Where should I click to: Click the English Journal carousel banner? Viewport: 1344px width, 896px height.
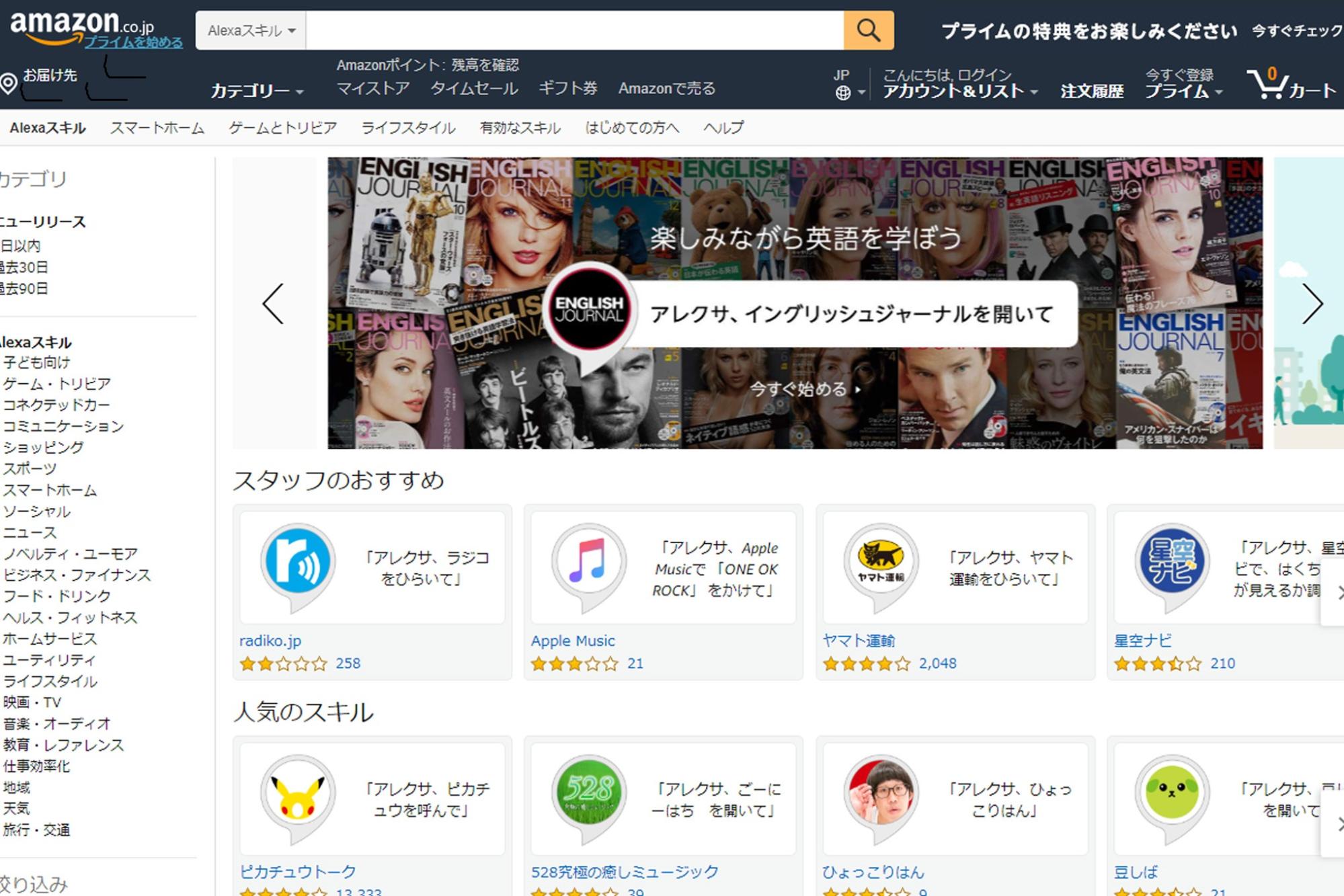click(795, 303)
